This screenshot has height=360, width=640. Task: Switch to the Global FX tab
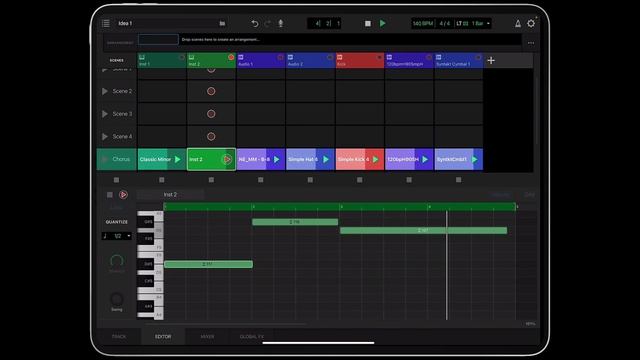(x=252, y=337)
